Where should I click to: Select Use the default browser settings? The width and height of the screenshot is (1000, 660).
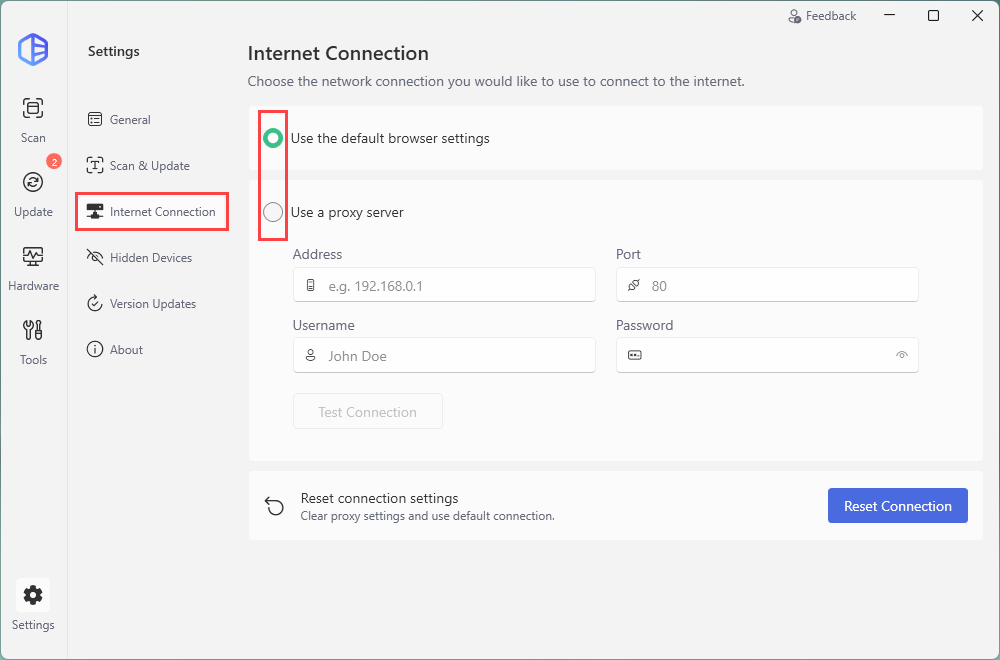273,138
